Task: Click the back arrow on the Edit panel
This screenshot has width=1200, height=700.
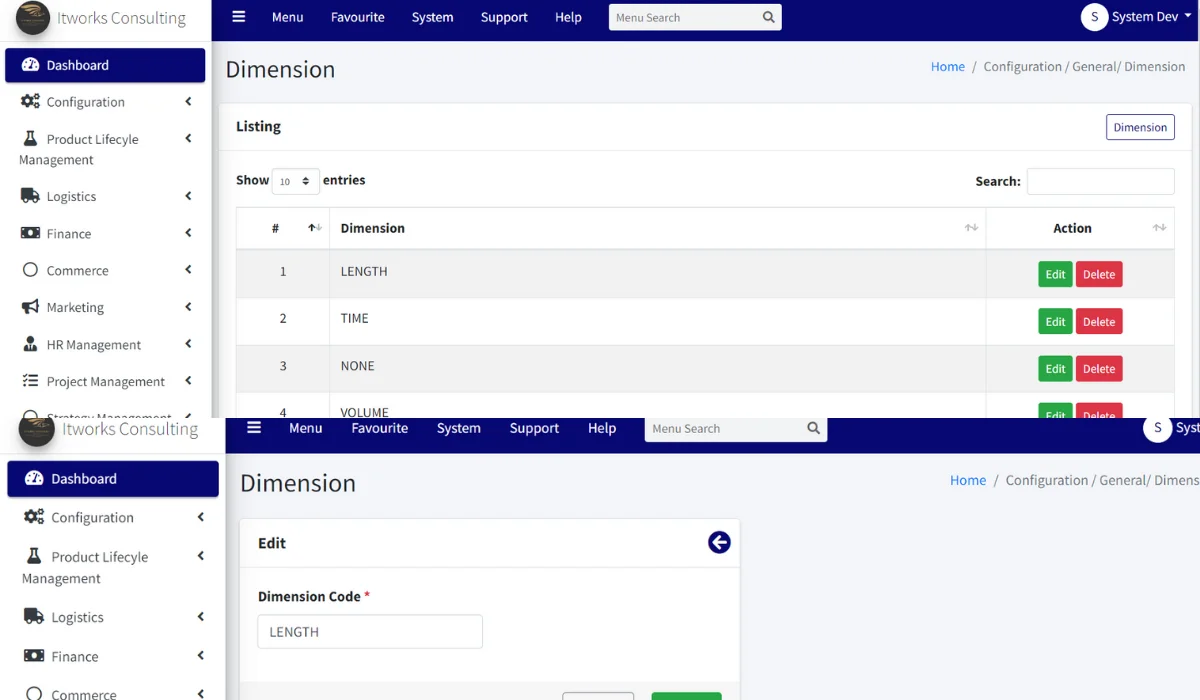Action: click(x=719, y=542)
